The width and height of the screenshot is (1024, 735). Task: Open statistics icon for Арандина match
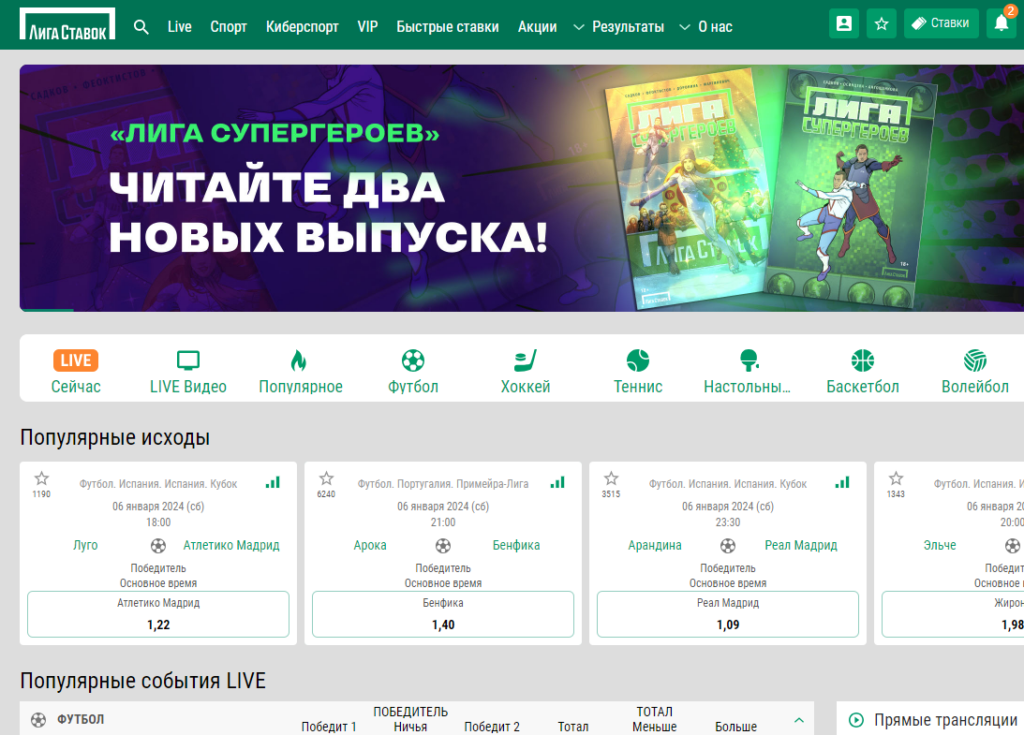pos(842,483)
